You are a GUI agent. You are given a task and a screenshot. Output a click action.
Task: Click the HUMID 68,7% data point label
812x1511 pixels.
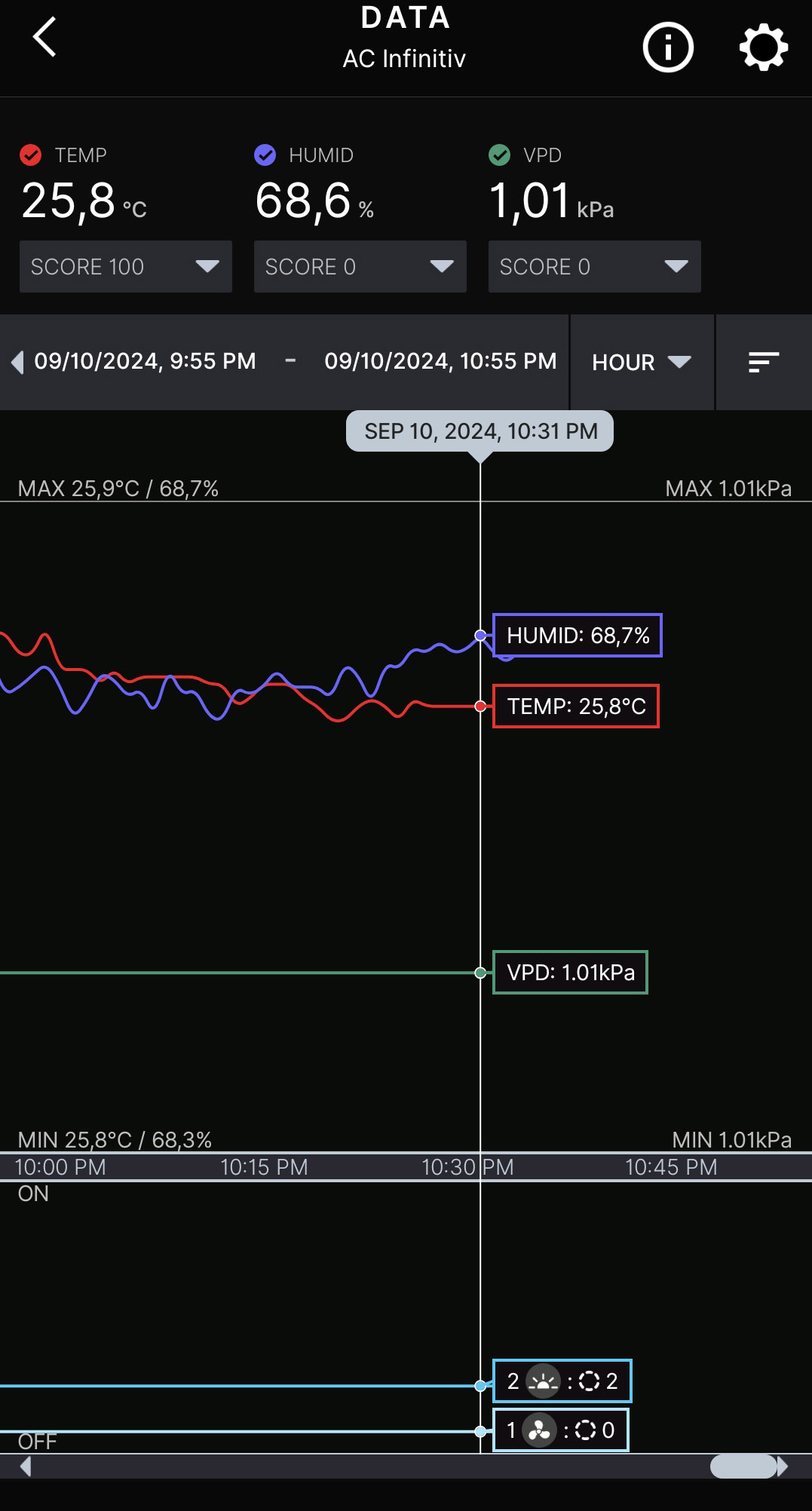578,636
